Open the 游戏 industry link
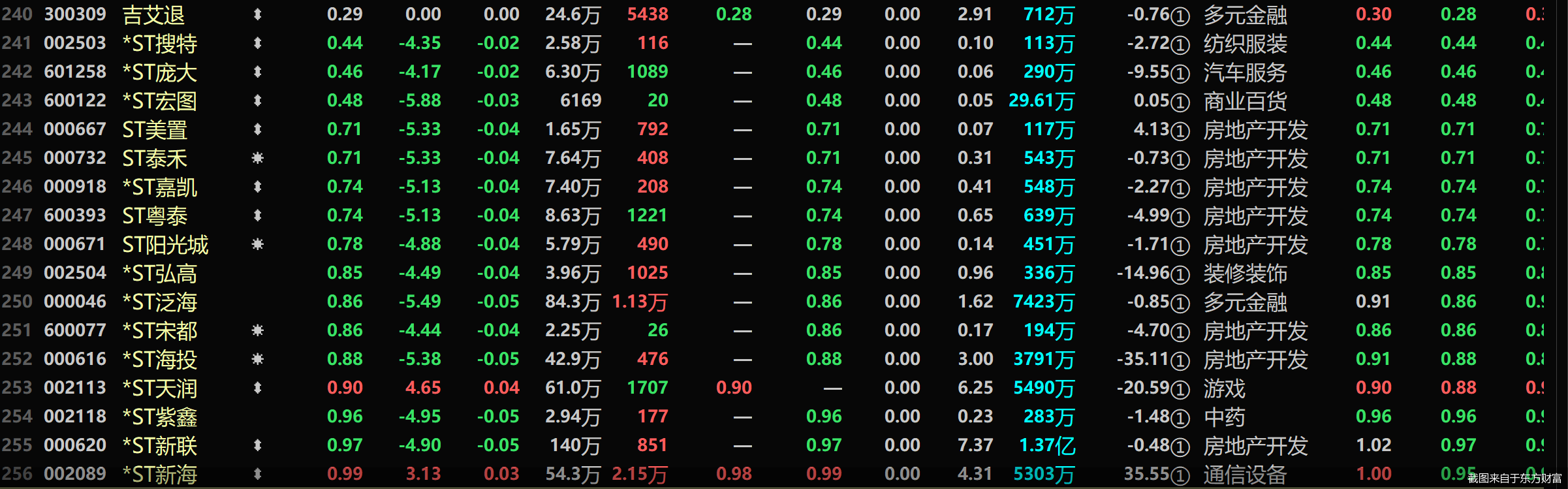The width and height of the screenshot is (1568, 489). coord(1224,388)
